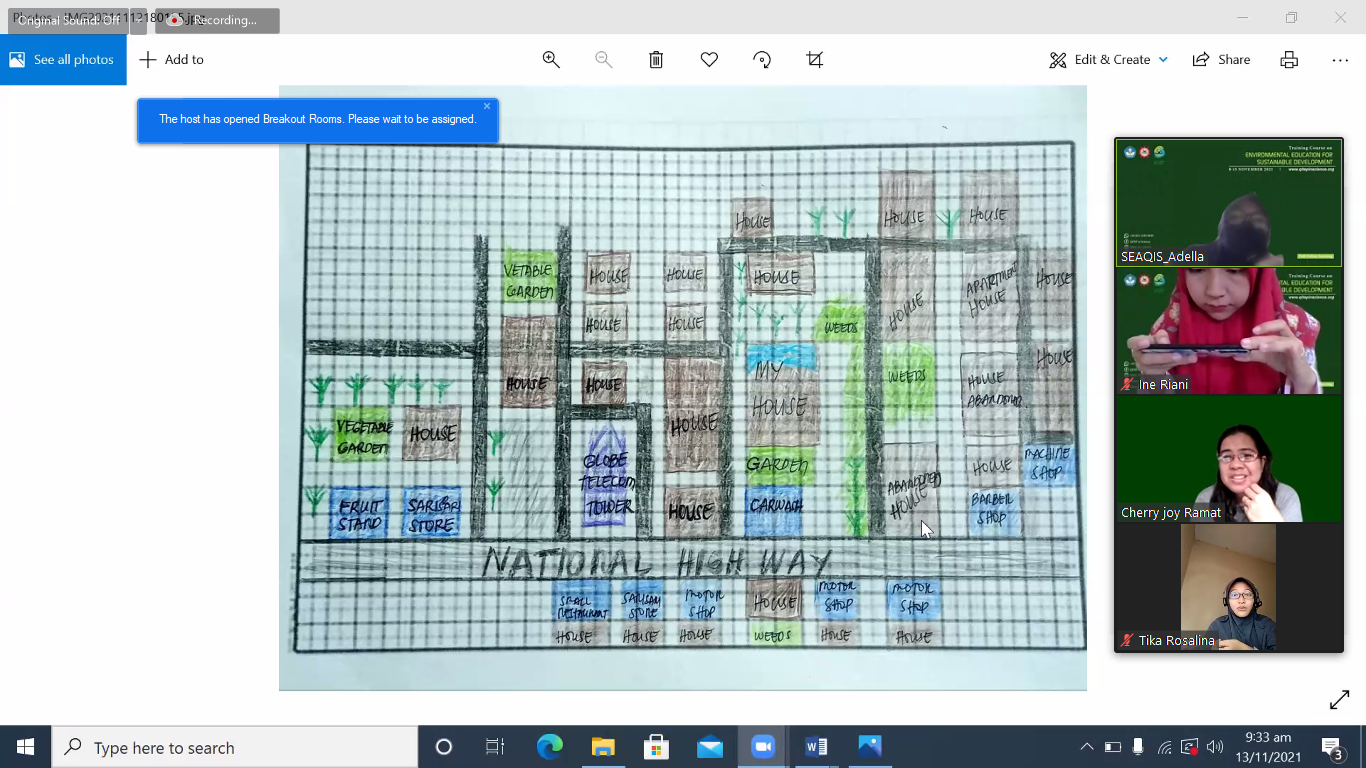Click the Windows taskbar search box
Image resolution: width=1366 pixels, height=768 pixels.
click(235, 747)
